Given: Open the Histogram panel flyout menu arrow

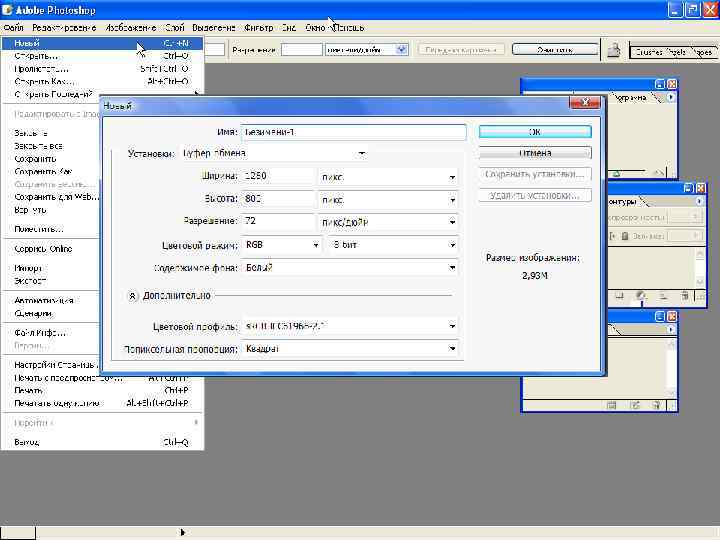Looking at the screenshot, I should (x=671, y=97).
